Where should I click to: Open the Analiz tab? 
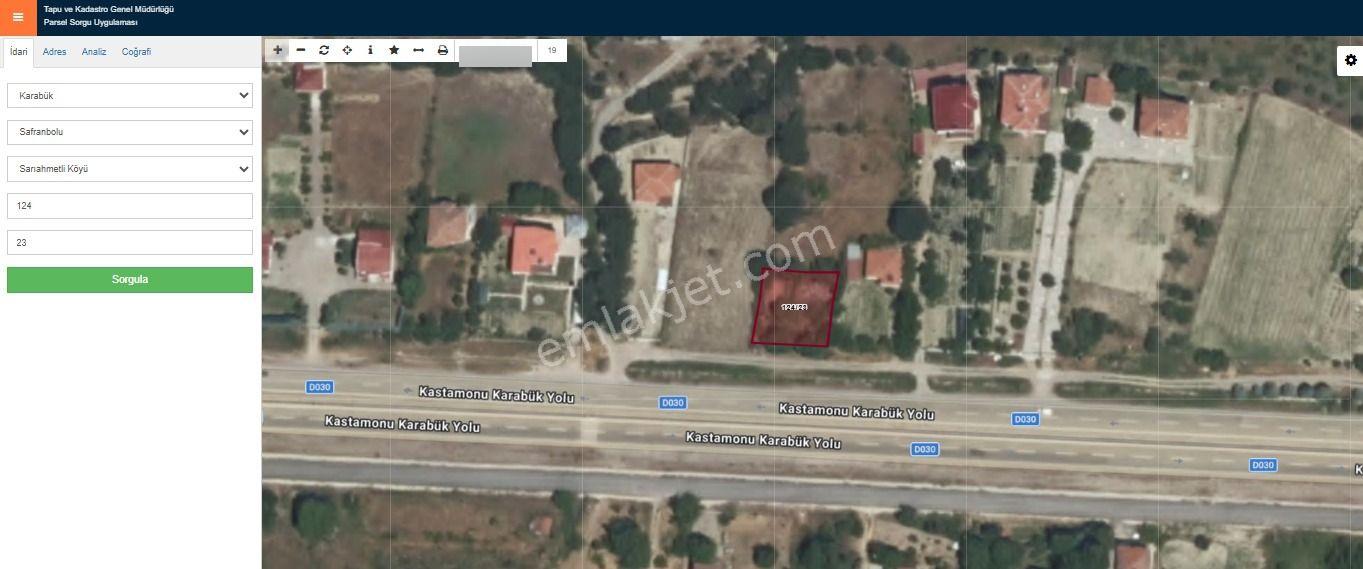94,52
